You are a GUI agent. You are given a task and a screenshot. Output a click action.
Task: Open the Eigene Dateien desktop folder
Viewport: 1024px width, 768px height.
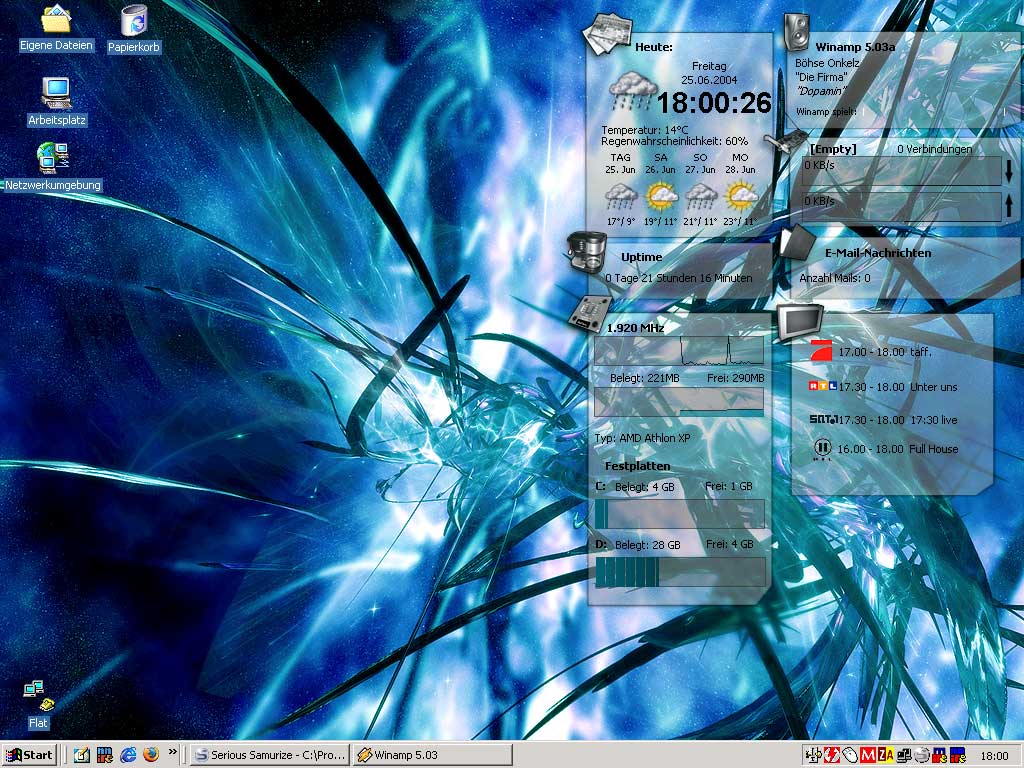[x=56, y=20]
